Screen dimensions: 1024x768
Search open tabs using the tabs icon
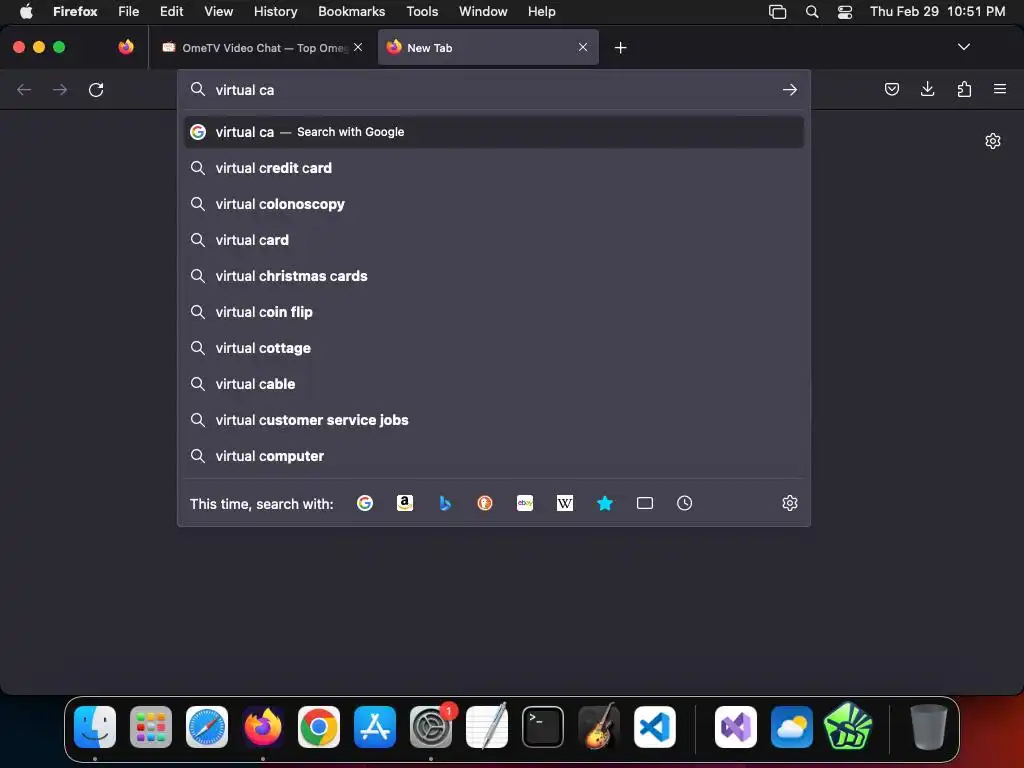pos(645,503)
